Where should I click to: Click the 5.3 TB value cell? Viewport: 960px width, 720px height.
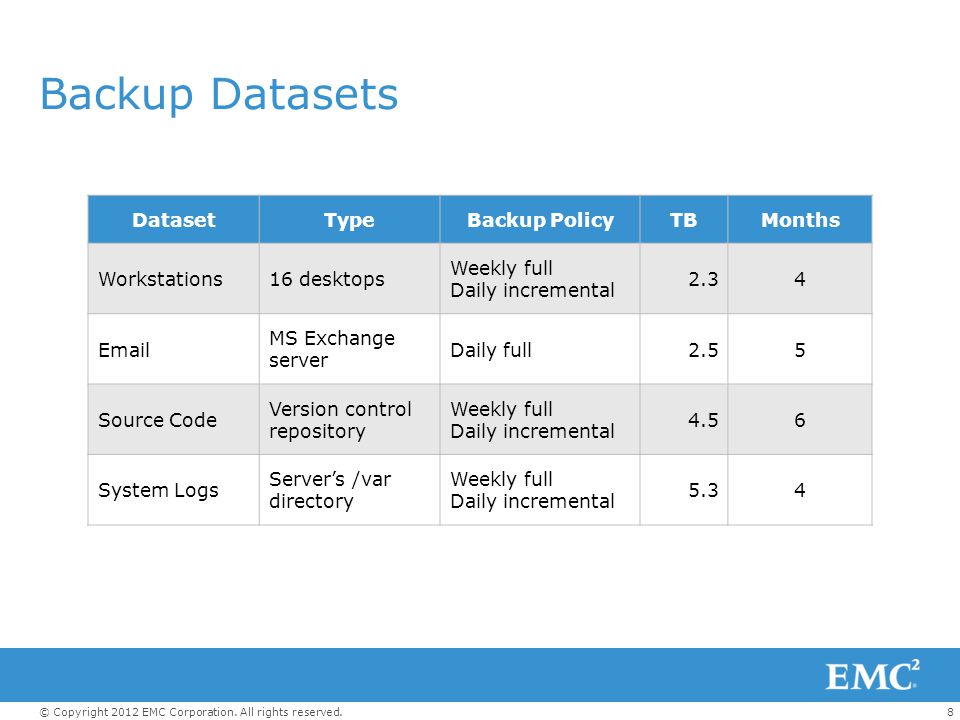tap(684, 490)
